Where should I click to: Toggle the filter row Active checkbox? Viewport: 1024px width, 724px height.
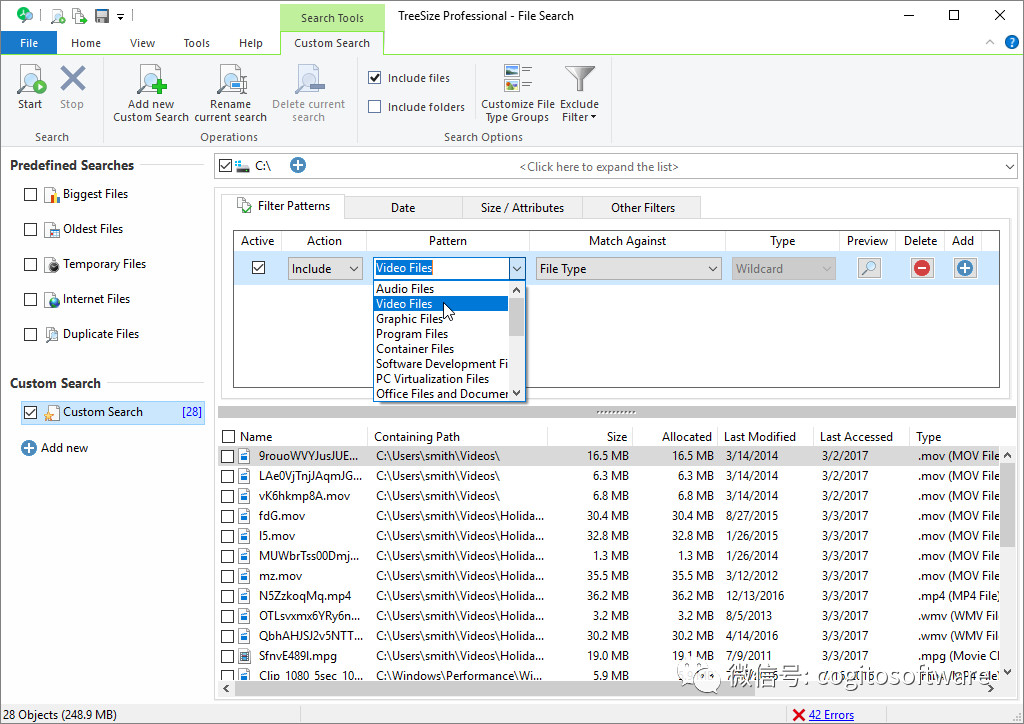coord(258,268)
